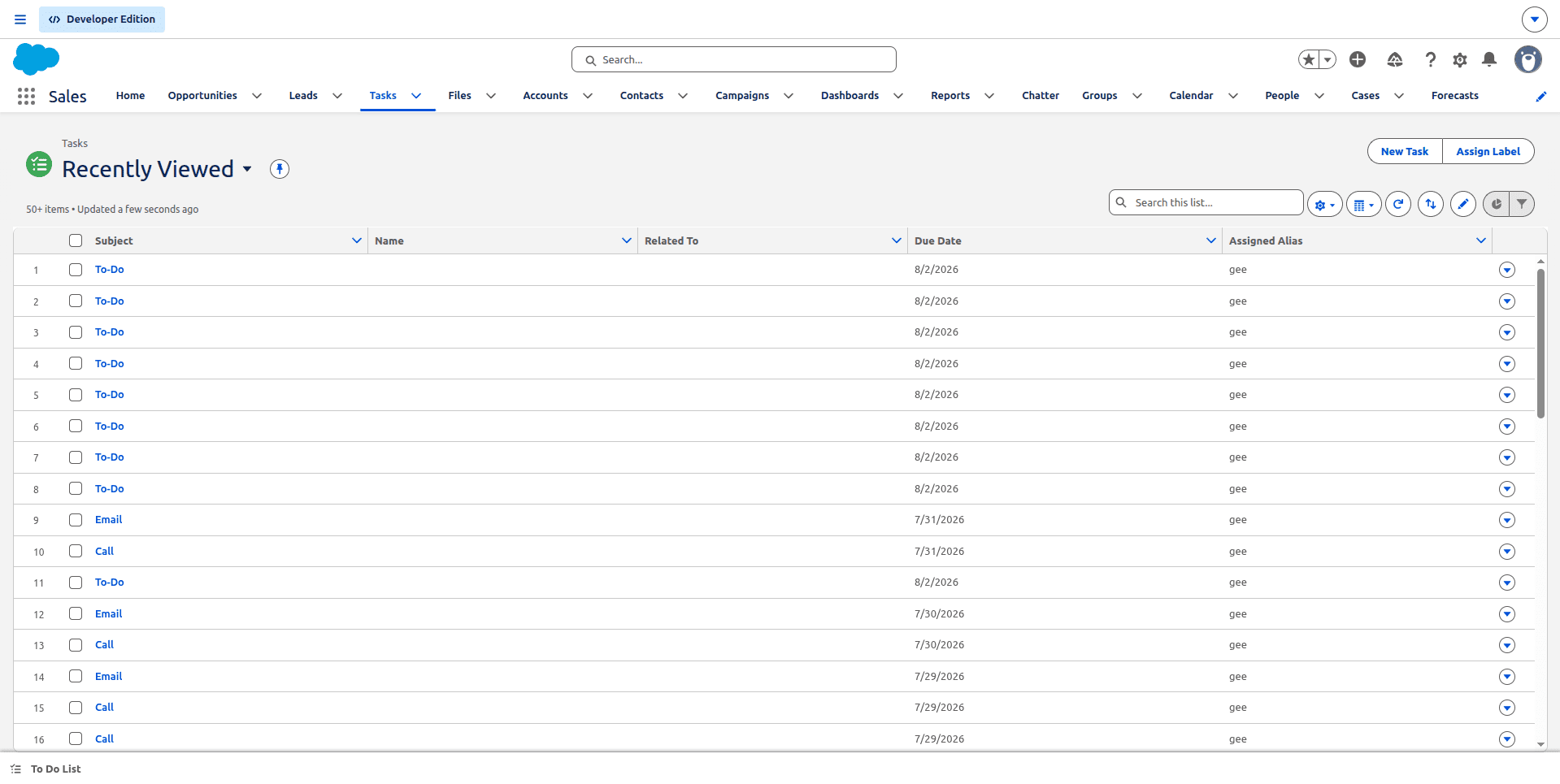
Task: Expand the Leads tab chevron
Action: [337, 96]
